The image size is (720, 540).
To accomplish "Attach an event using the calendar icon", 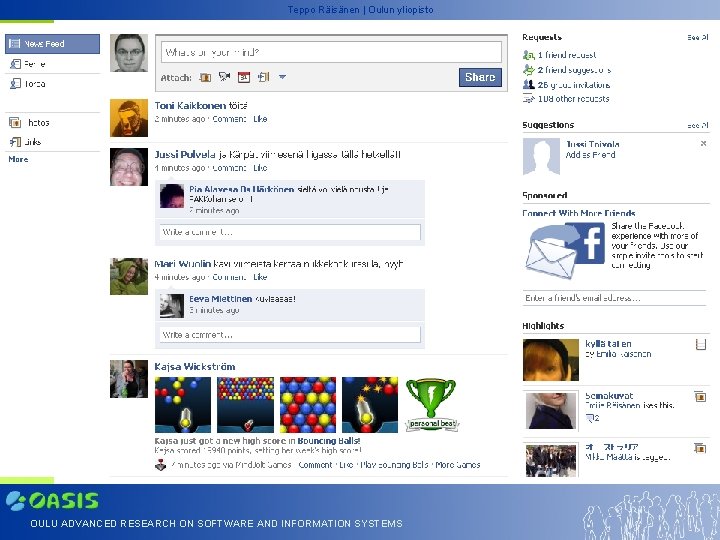I will pos(243,77).
